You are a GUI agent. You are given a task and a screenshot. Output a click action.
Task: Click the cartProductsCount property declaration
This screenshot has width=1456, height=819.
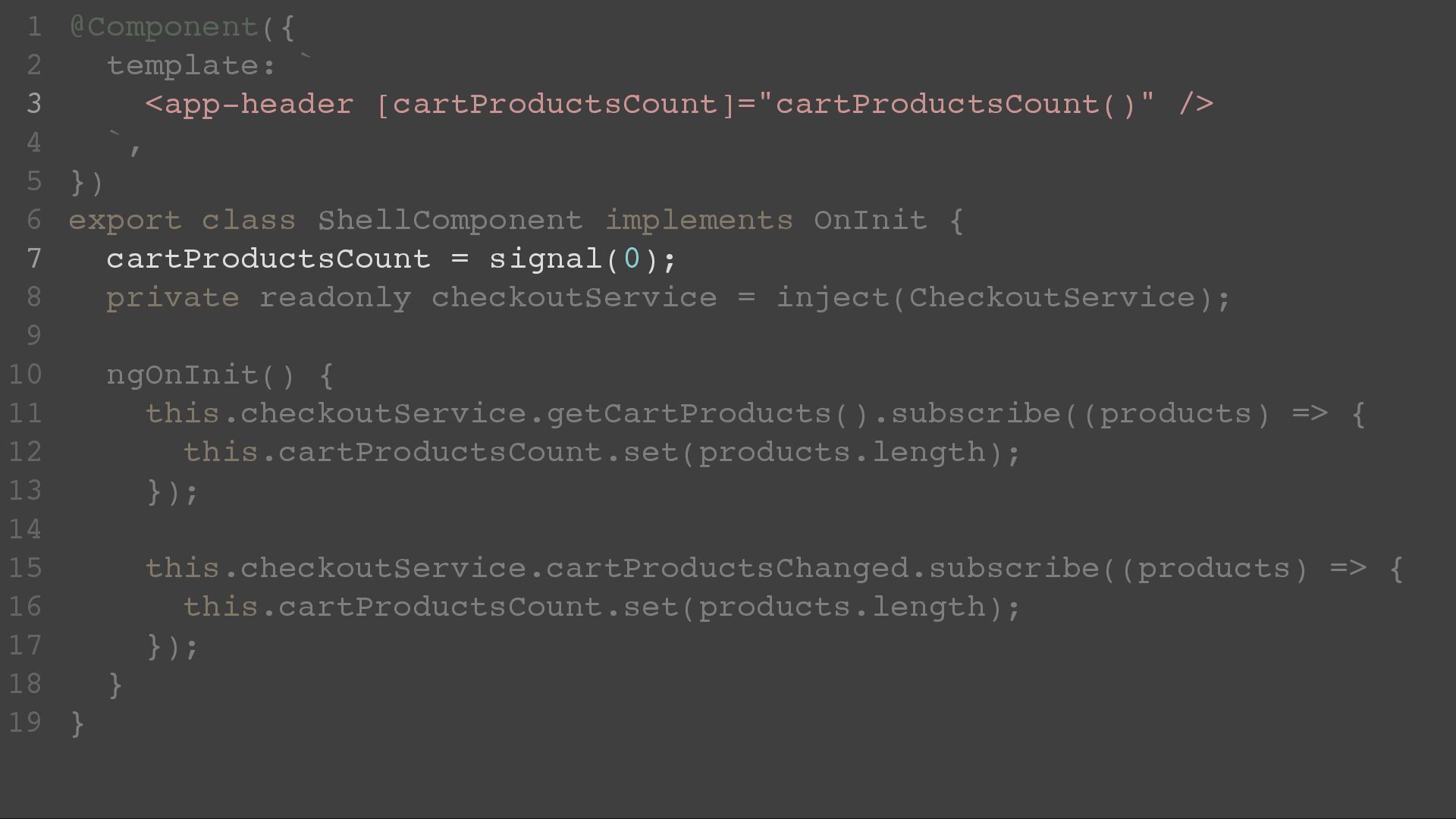(x=268, y=259)
